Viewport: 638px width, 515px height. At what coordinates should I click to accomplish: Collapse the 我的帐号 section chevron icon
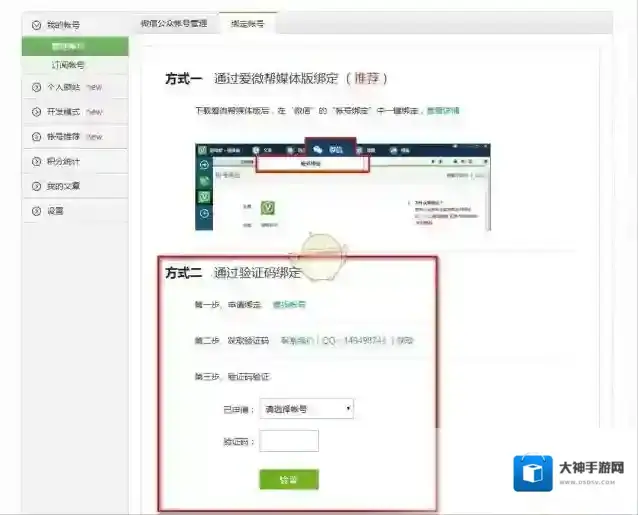point(37,25)
